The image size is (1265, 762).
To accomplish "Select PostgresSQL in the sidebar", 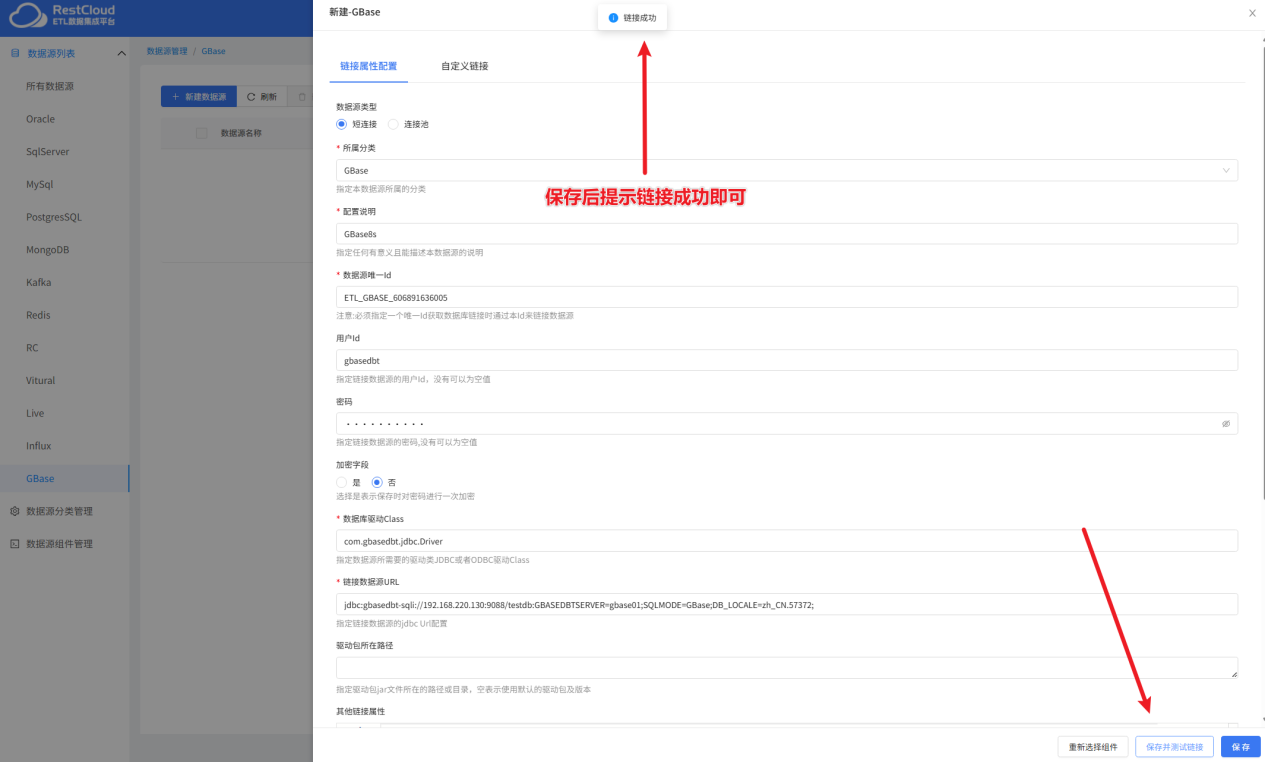I will pos(54,217).
